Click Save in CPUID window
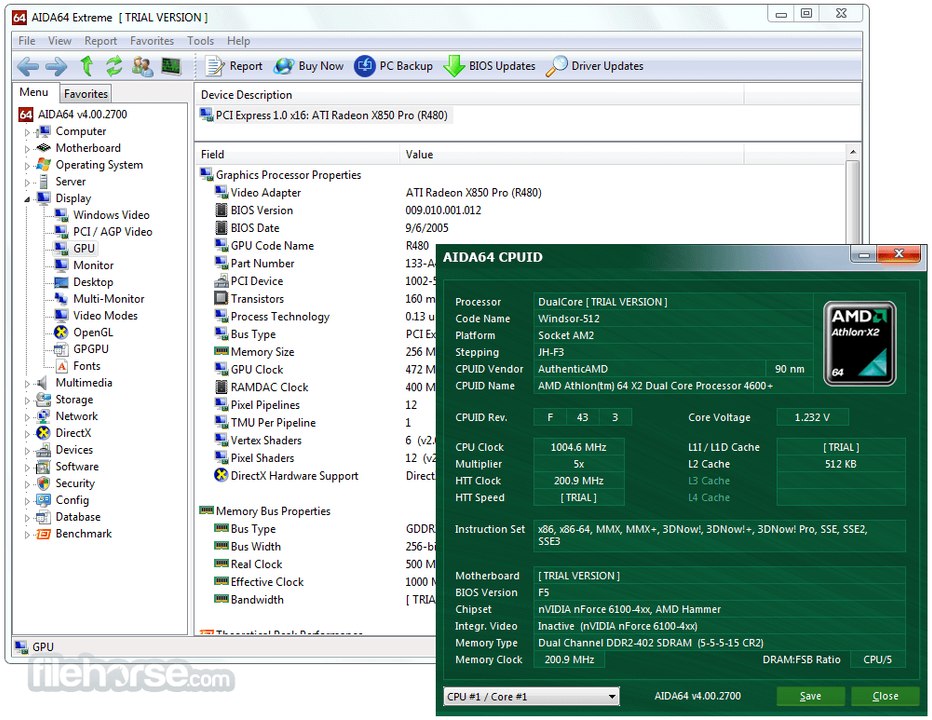932x720 pixels. point(810,696)
